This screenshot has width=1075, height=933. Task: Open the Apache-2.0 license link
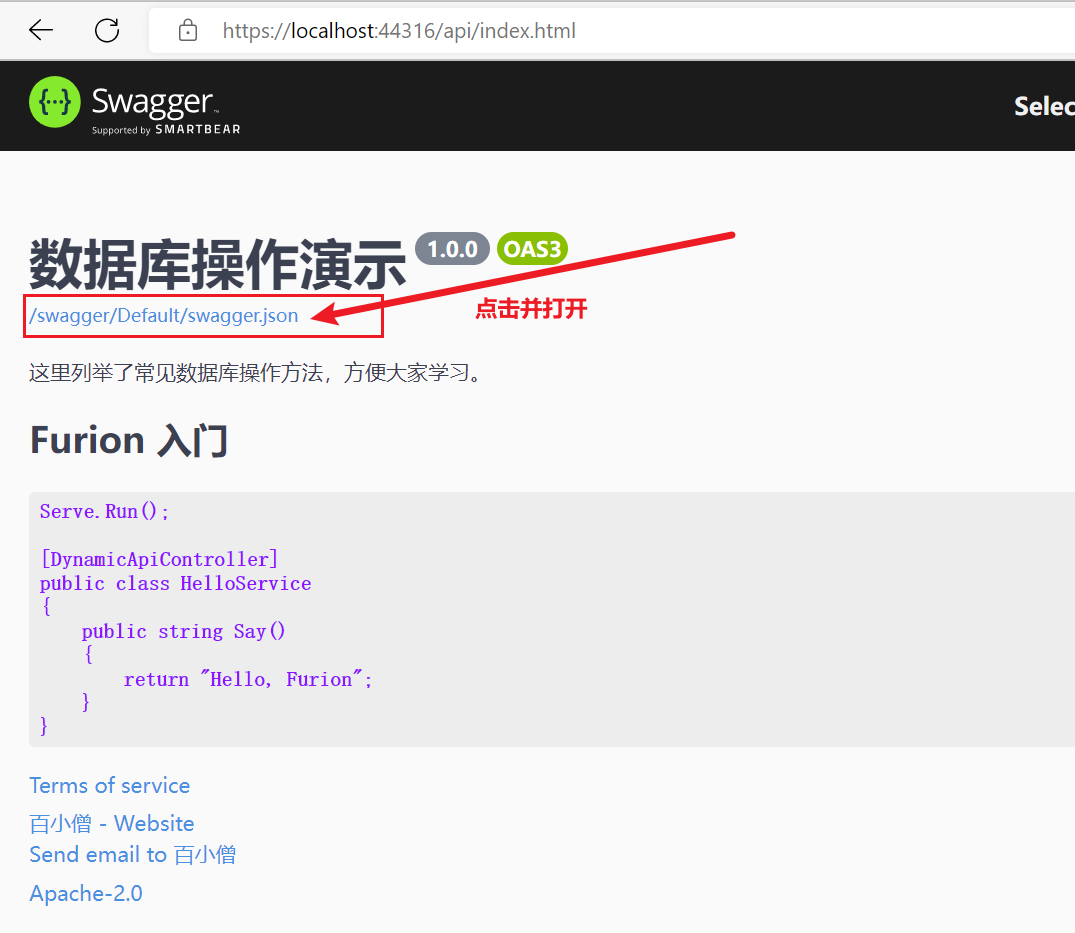(86, 893)
